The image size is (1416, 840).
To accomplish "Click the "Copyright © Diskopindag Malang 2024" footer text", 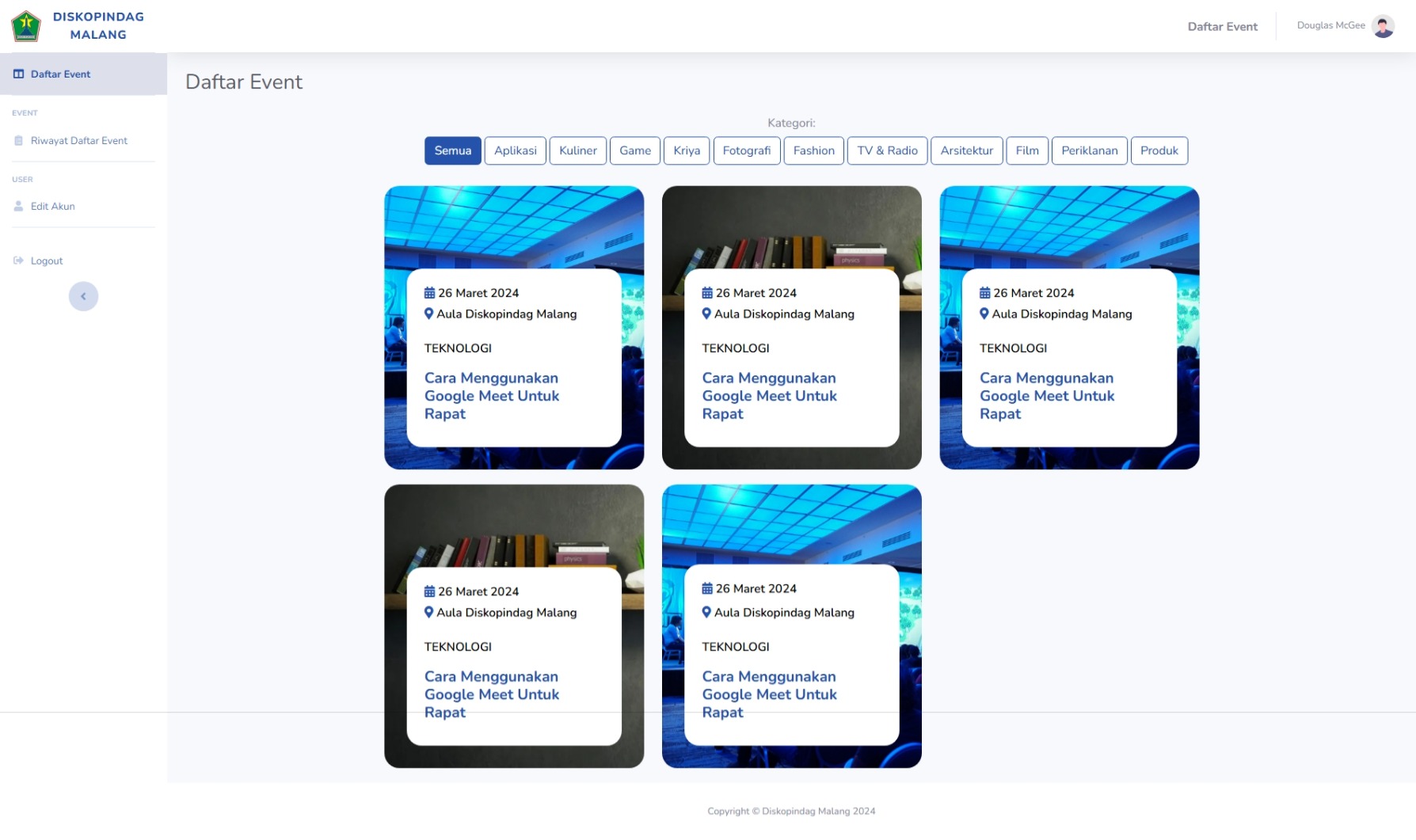I will point(791,811).
